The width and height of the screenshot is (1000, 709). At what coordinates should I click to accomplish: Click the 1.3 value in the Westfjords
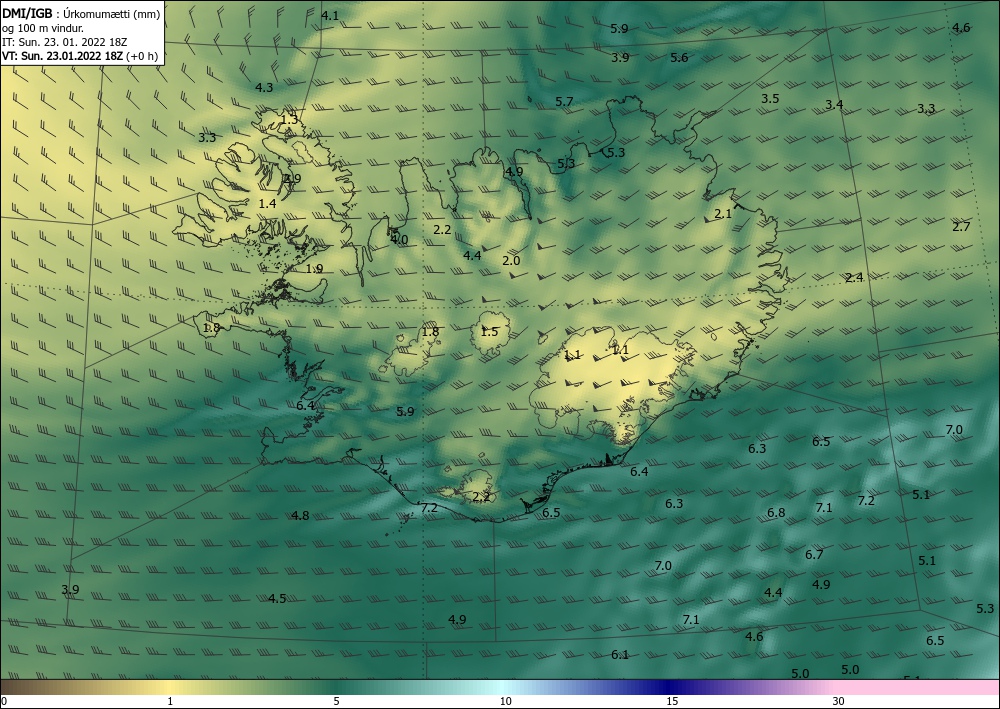pos(290,120)
